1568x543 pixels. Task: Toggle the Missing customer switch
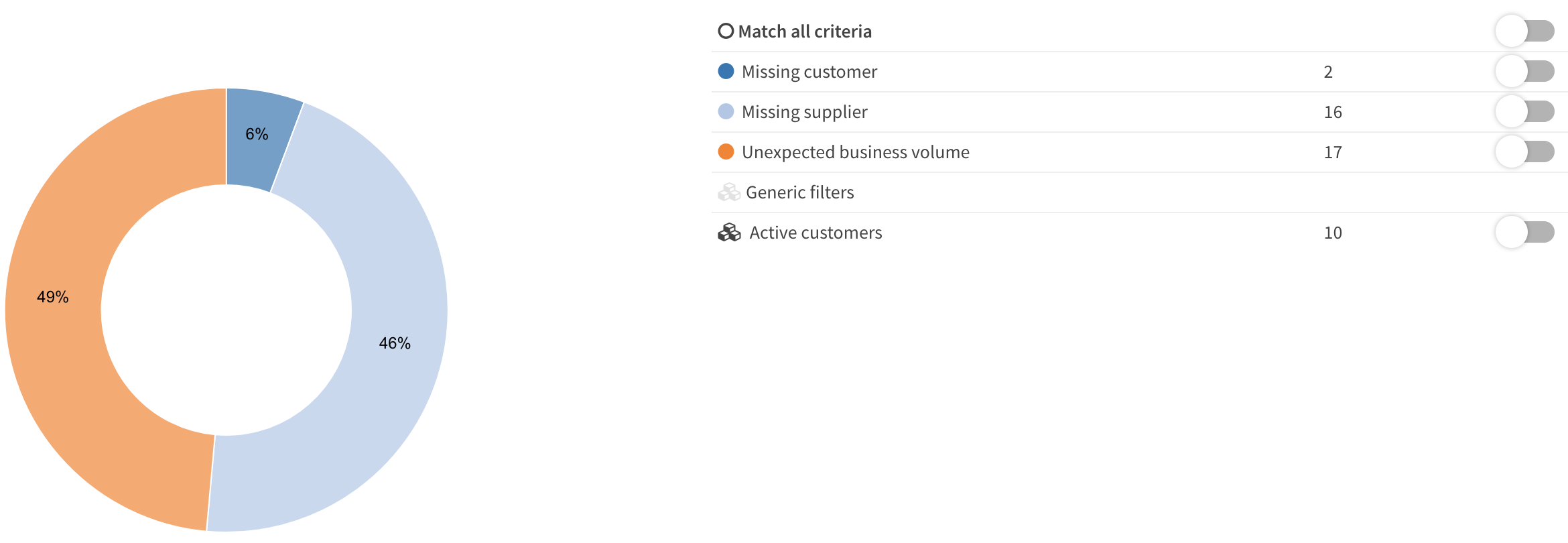tap(1524, 72)
